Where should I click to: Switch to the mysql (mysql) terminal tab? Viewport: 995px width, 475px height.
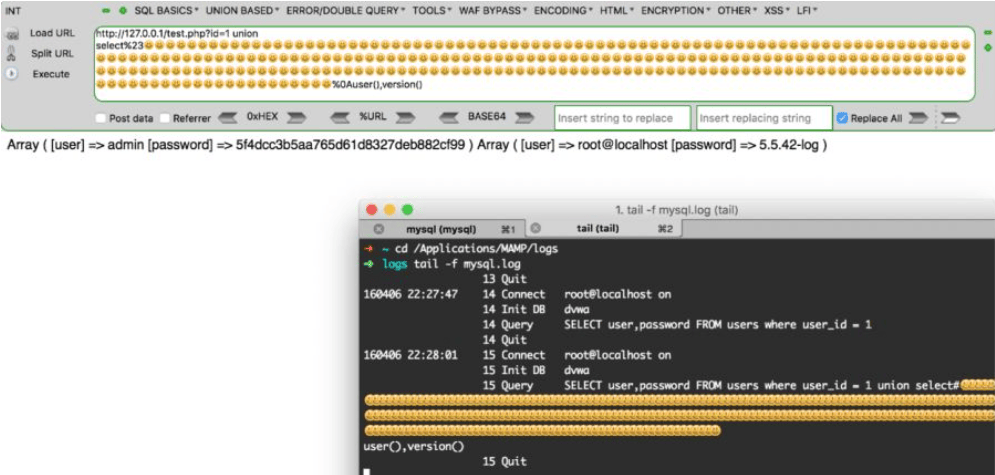coord(441,229)
